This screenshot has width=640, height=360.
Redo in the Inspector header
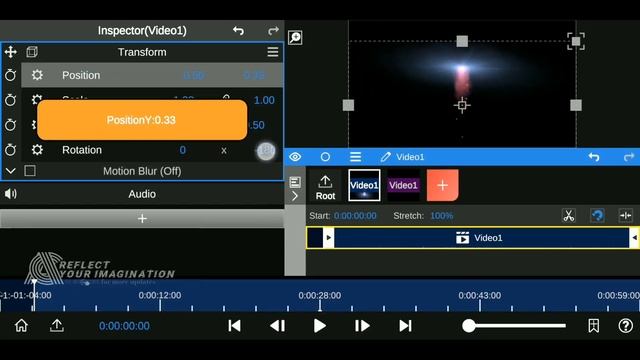click(x=273, y=31)
